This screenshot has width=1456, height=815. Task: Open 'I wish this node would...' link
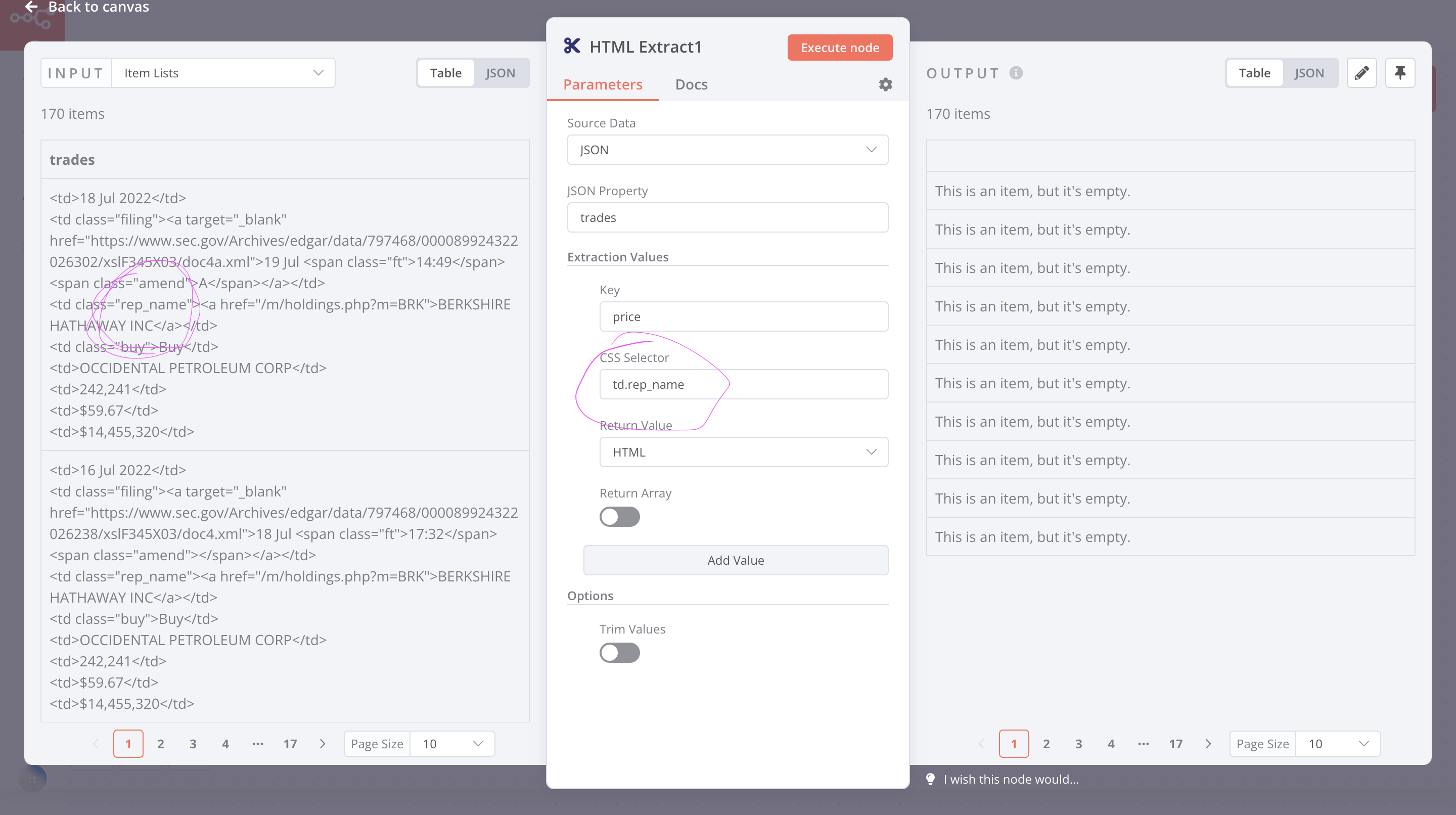(x=1011, y=779)
